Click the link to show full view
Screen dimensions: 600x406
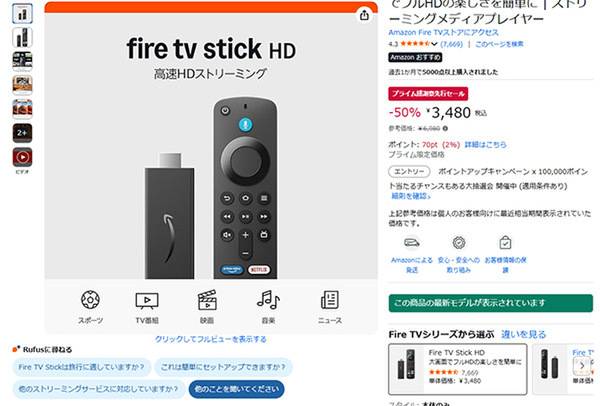[x=211, y=339]
